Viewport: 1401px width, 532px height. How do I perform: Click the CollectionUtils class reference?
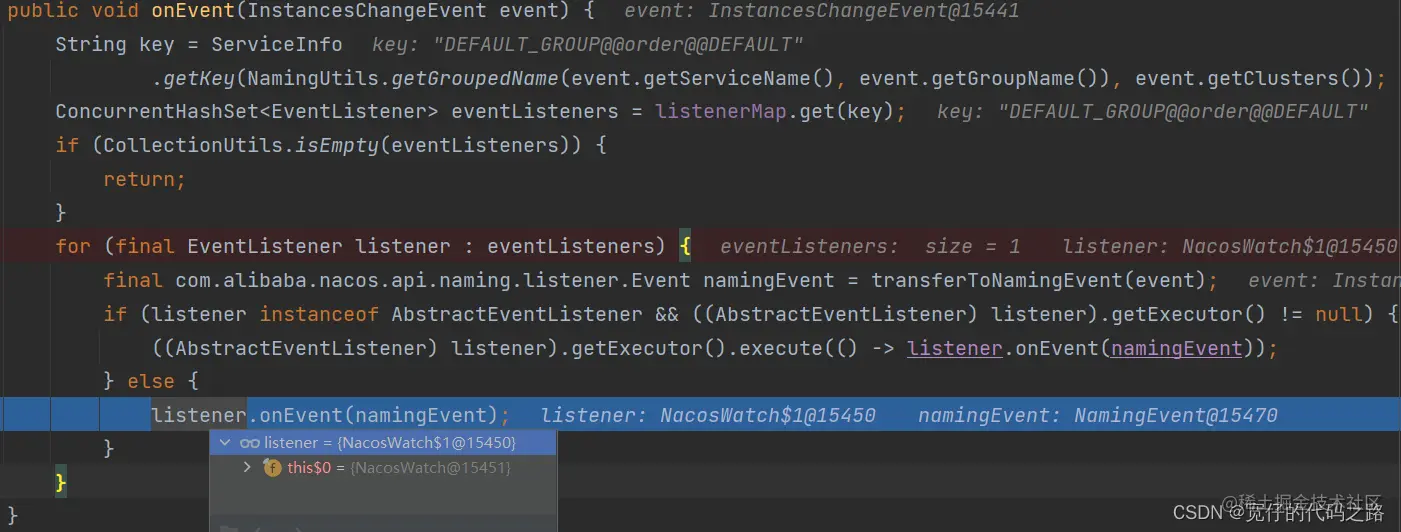click(x=193, y=145)
